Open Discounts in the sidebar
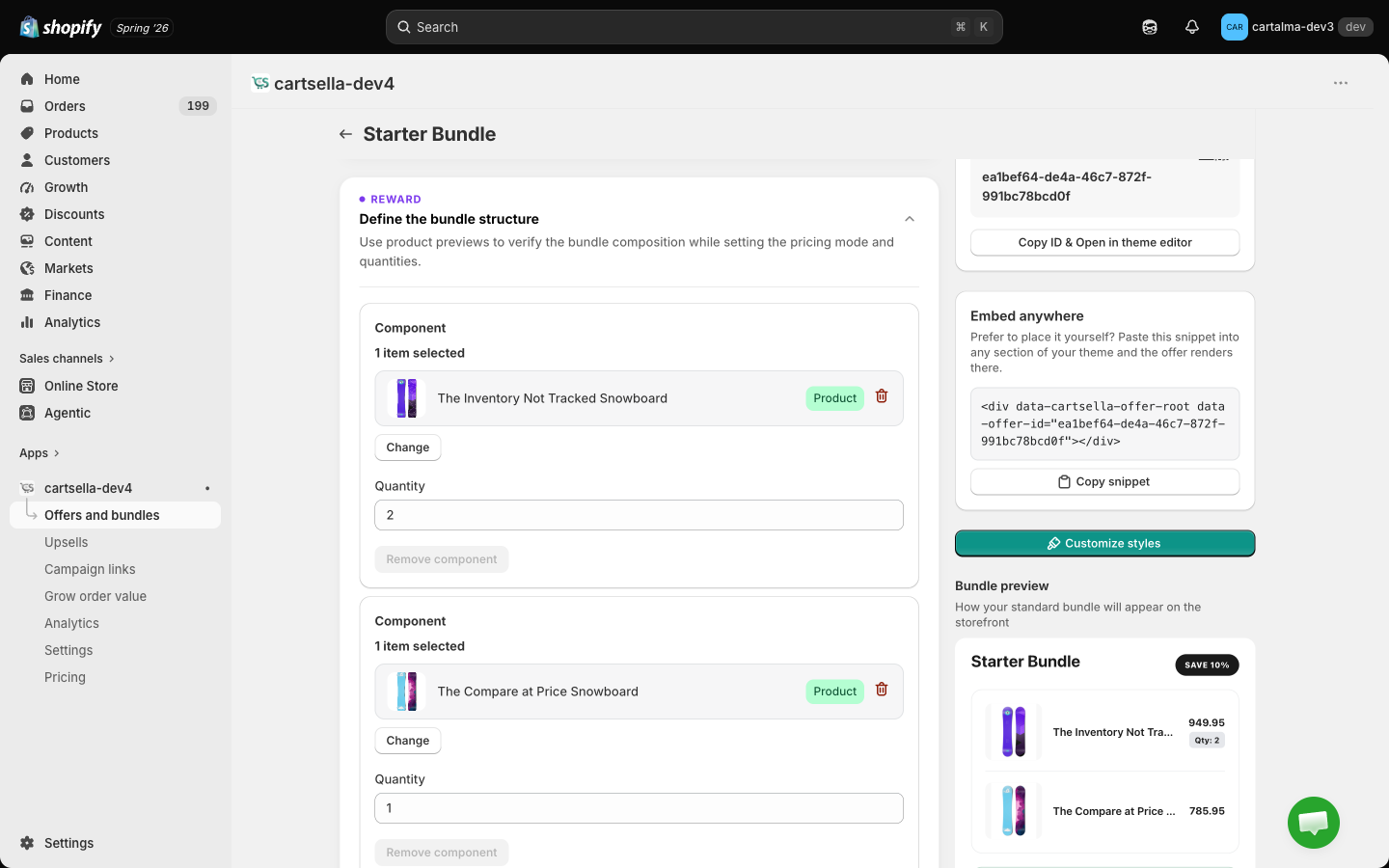Image resolution: width=1389 pixels, height=868 pixels. click(x=74, y=214)
